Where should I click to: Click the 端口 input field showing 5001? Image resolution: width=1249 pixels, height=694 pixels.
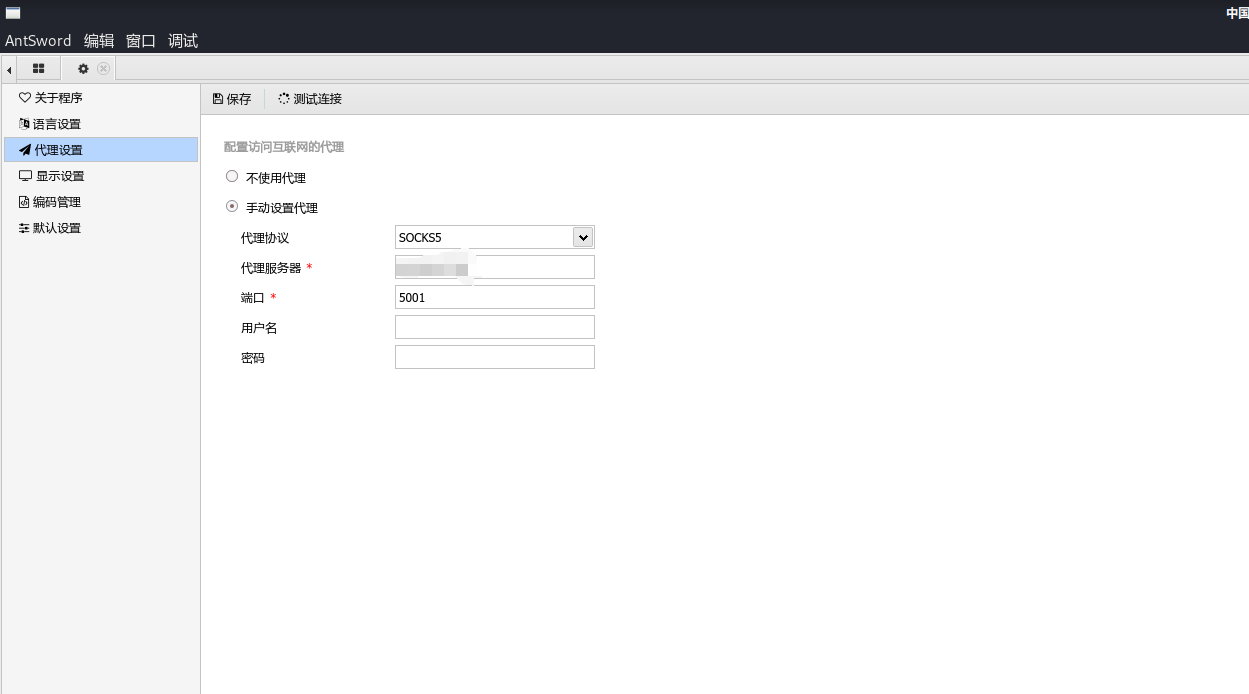coord(494,297)
